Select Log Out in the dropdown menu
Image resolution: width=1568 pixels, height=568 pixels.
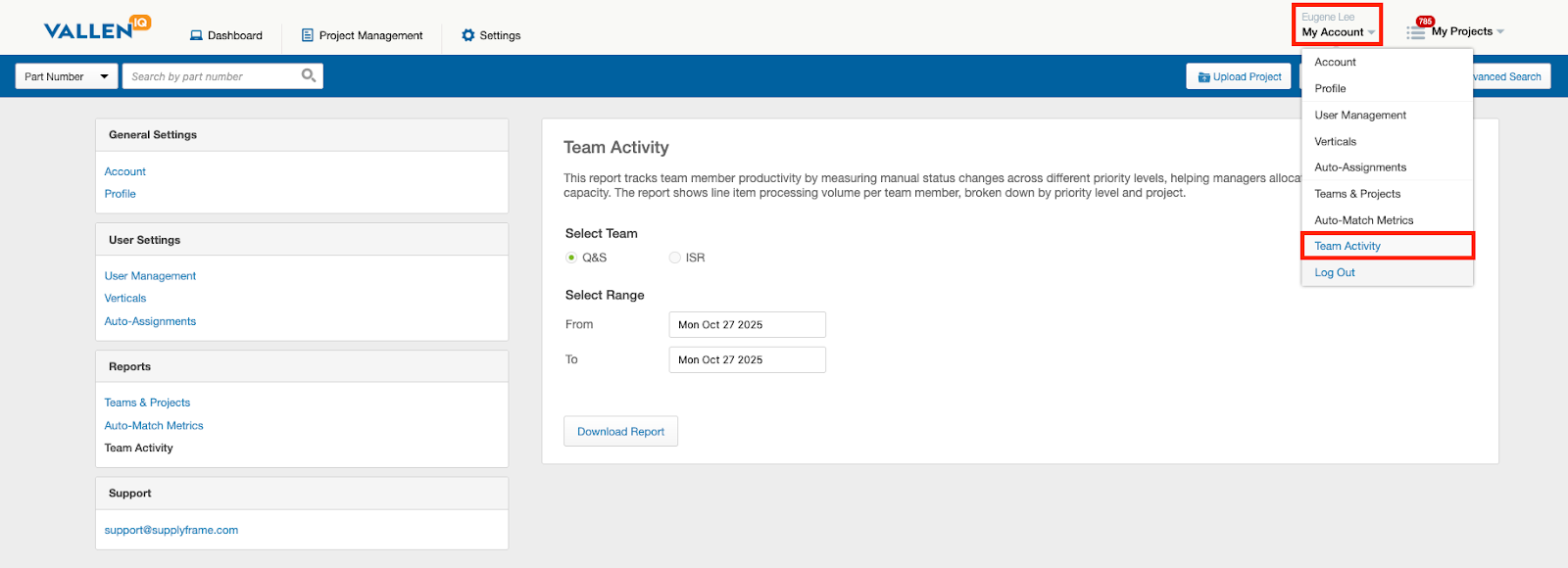pyautogui.click(x=1335, y=272)
